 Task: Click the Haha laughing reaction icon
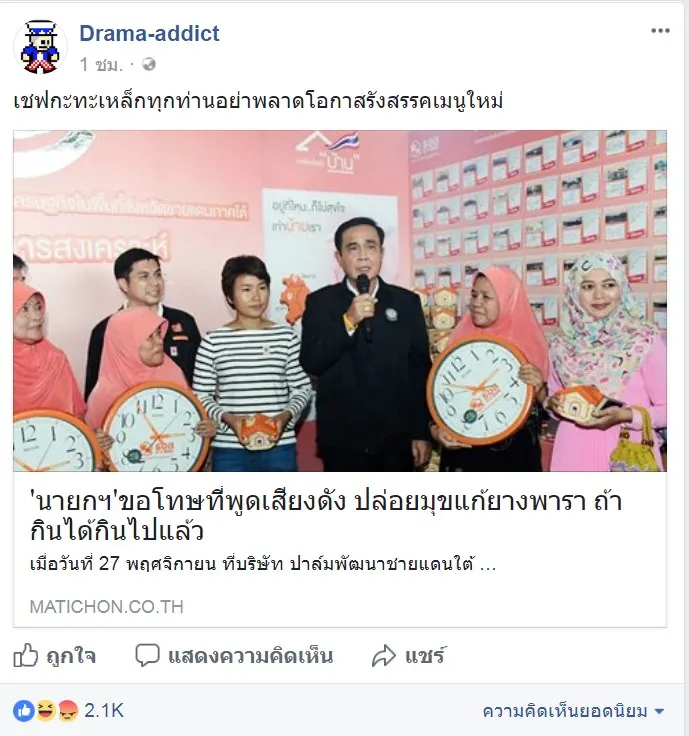[46, 711]
